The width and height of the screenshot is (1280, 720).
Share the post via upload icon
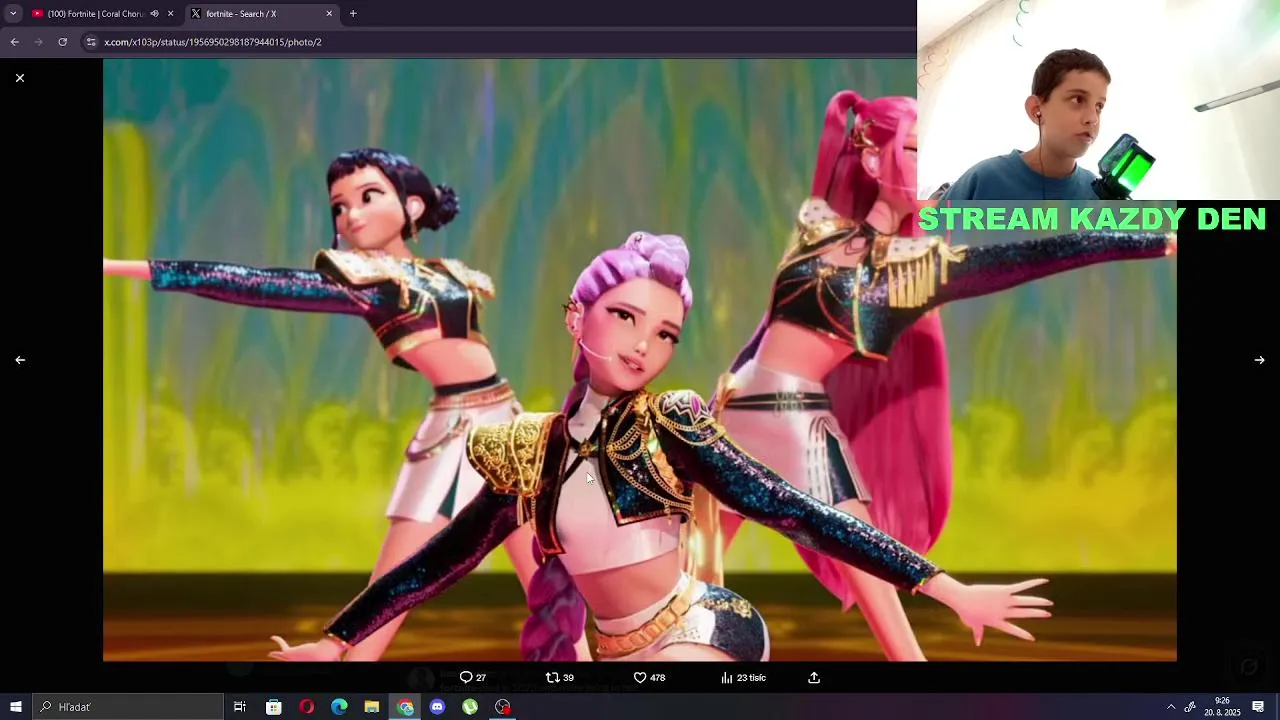[x=814, y=677]
